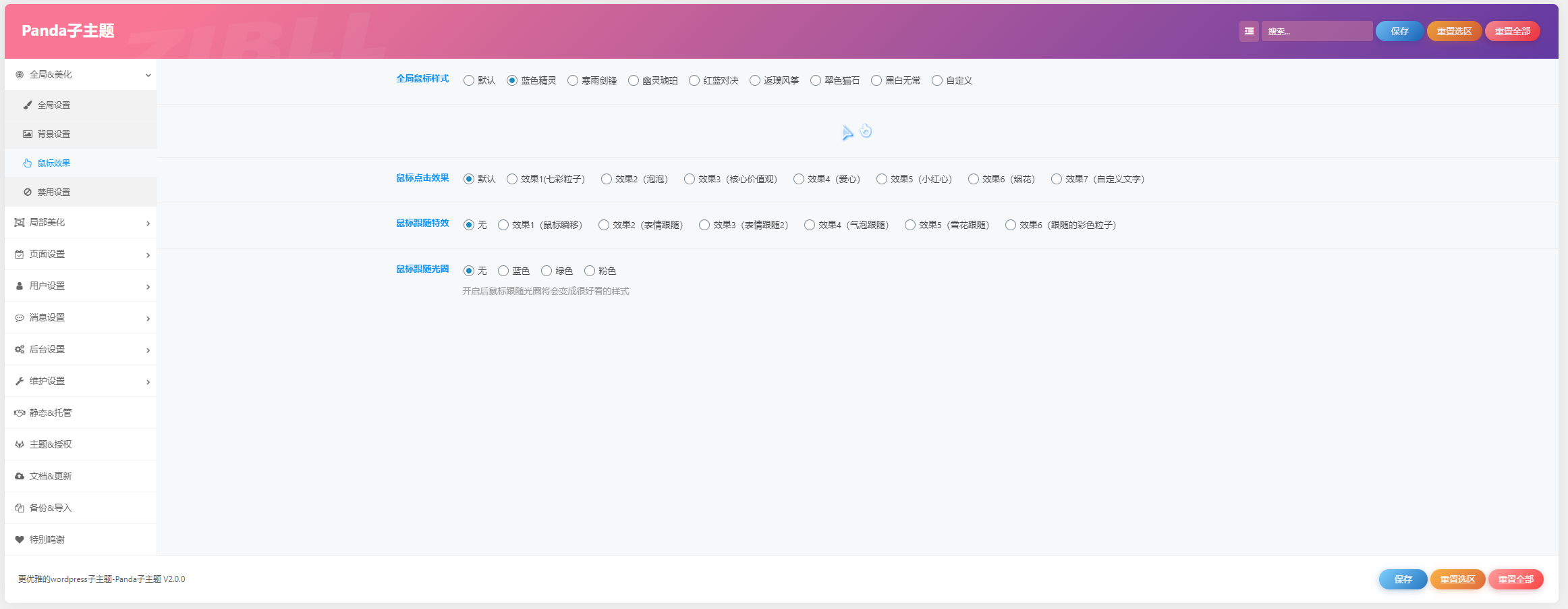
Task: Collapse the 全局&美化 section chevron
Action: pos(148,76)
